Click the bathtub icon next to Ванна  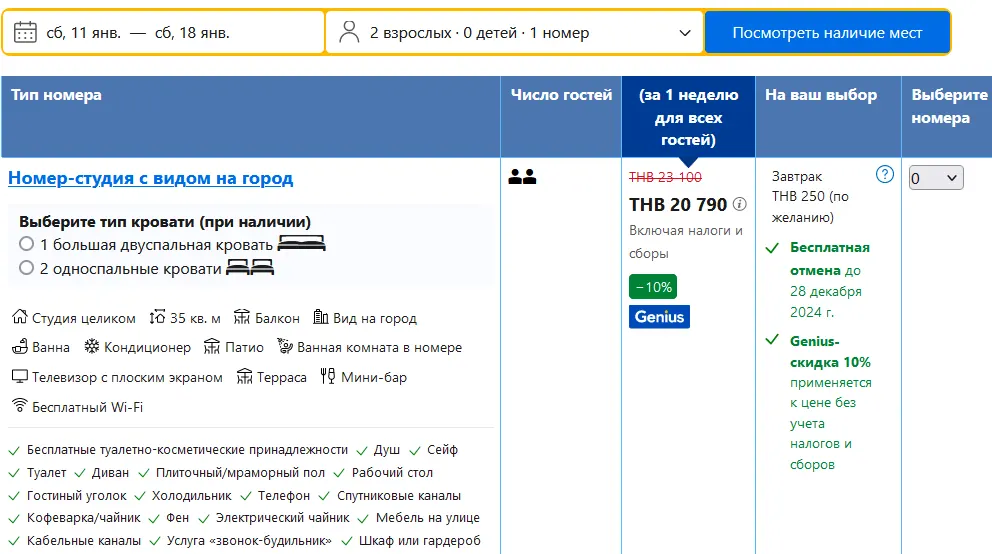(x=19, y=347)
